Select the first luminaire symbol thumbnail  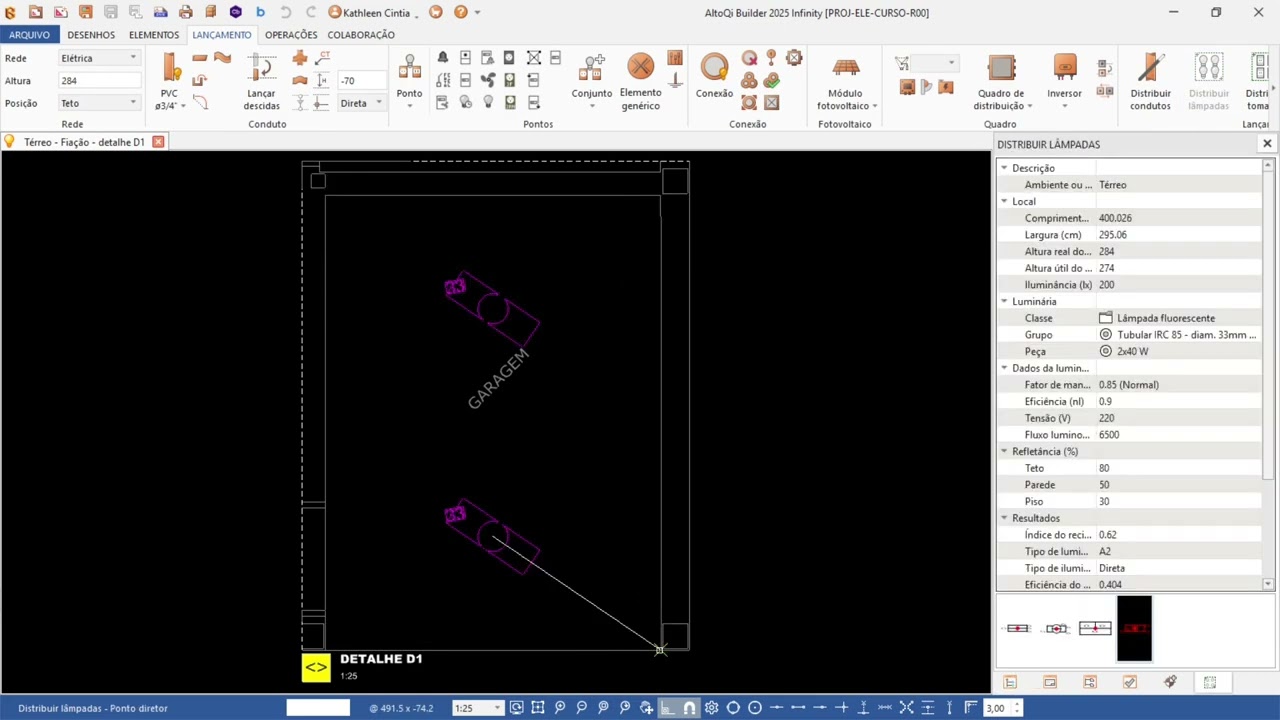pos(1018,628)
